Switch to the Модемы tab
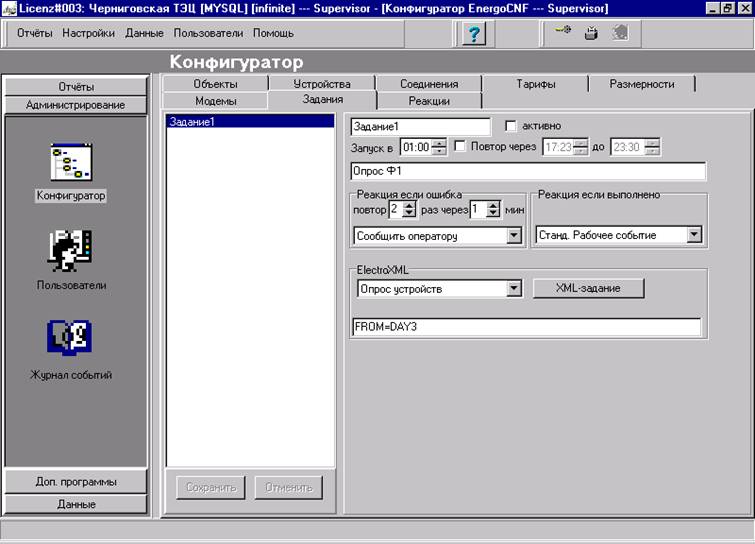This screenshot has height=544, width=755. [x=216, y=101]
